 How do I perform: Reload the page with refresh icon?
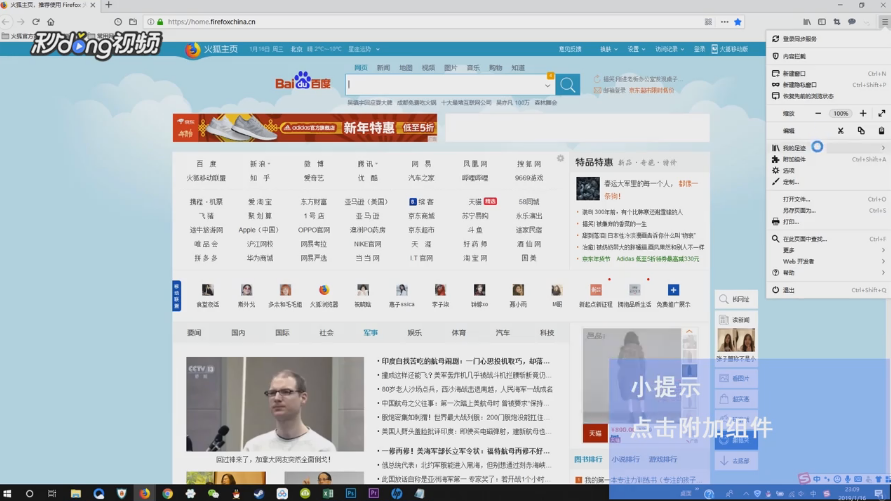[x=36, y=22]
